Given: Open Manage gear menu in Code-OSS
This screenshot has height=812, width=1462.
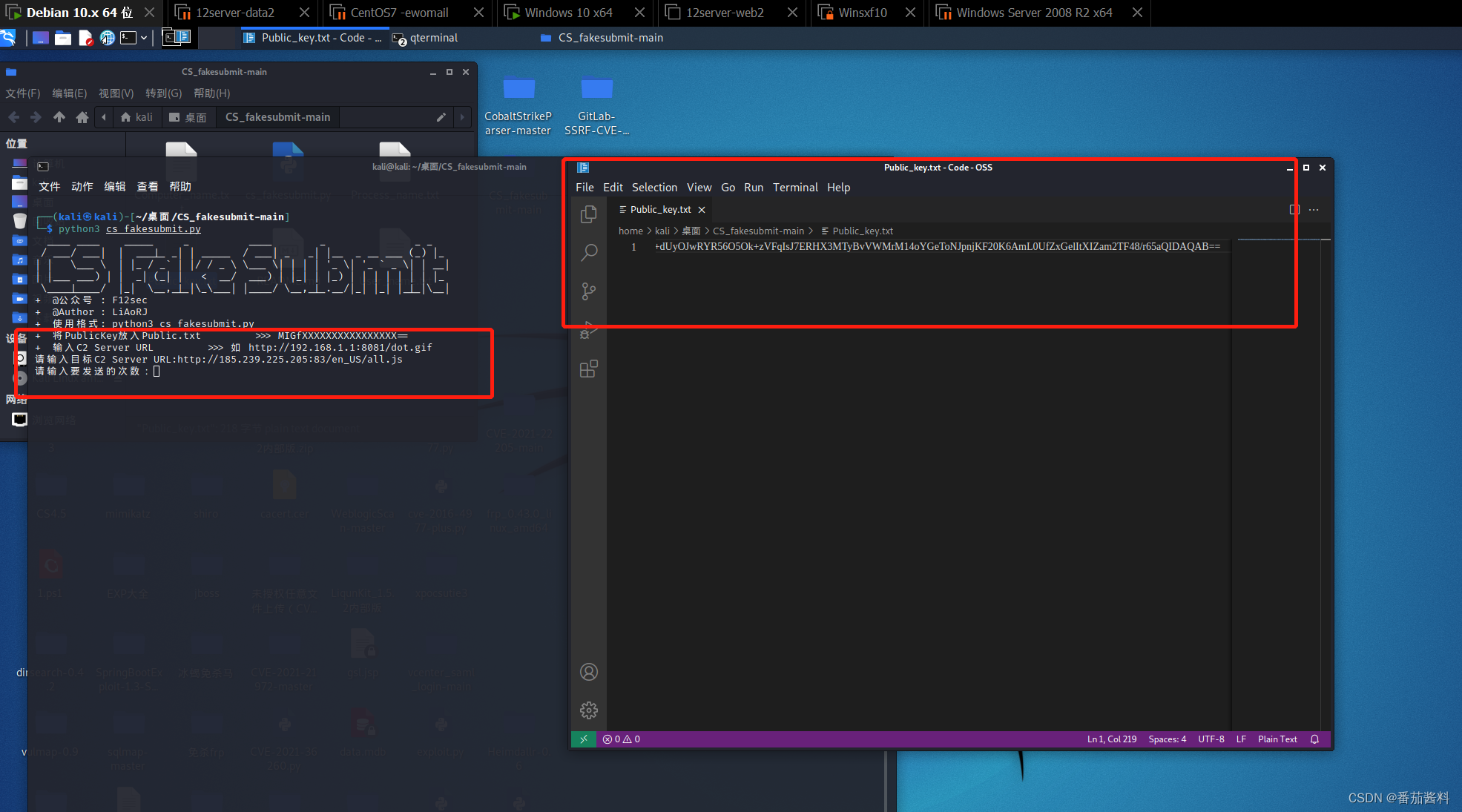Looking at the screenshot, I should click(x=589, y=710).
